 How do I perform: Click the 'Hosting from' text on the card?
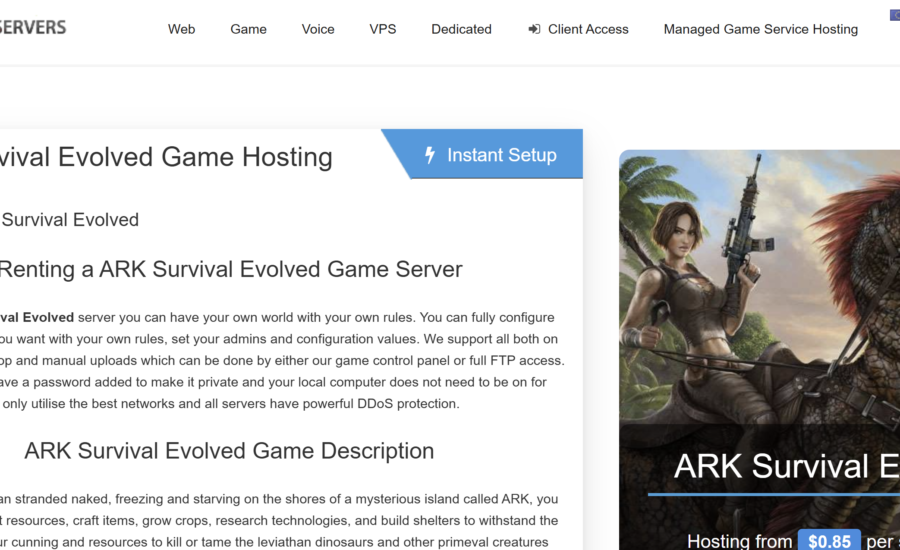[x=739, y=541]
